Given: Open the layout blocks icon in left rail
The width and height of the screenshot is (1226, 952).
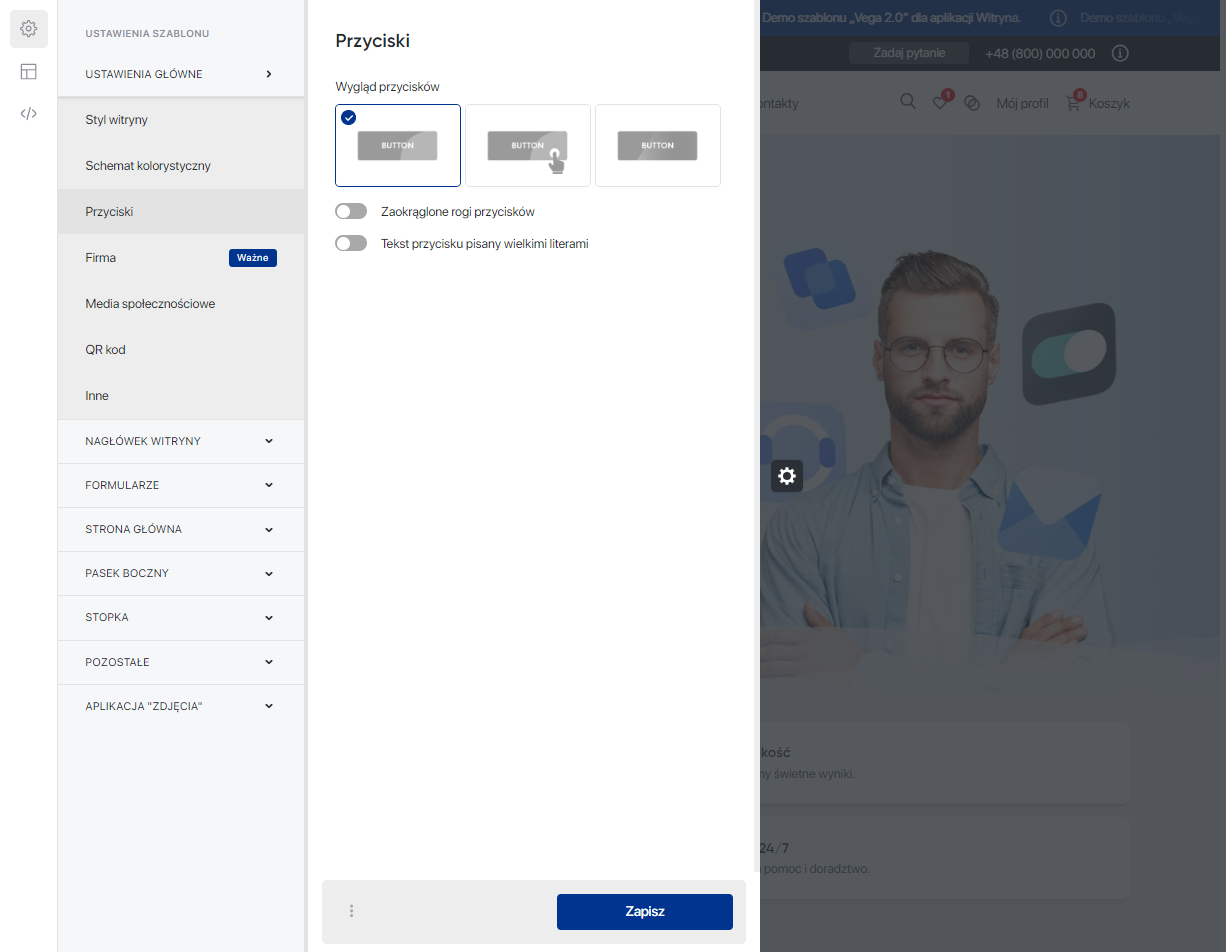Looking at the screenshot, I should [29, 71].
